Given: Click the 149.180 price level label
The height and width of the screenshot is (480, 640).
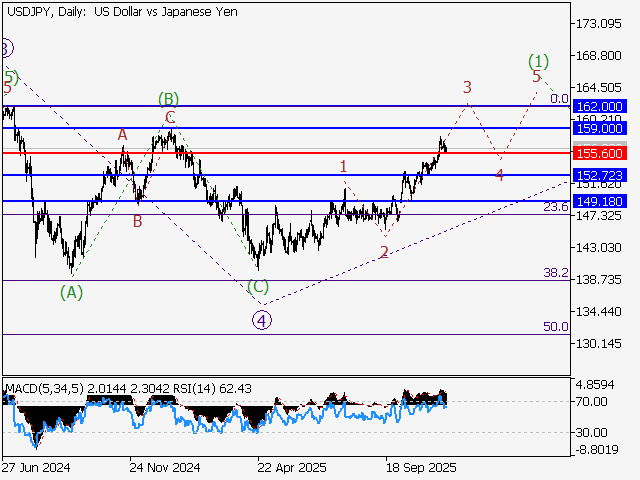Looking at the screenshot, I should pos(599,201).
